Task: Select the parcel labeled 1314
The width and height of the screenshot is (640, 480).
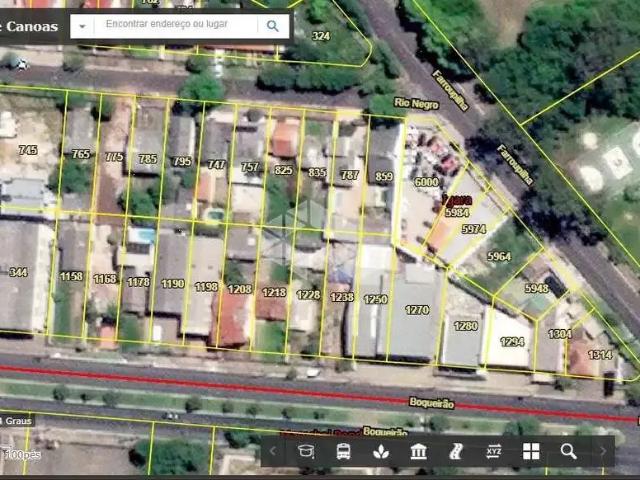Action: (x=600, y=354)
